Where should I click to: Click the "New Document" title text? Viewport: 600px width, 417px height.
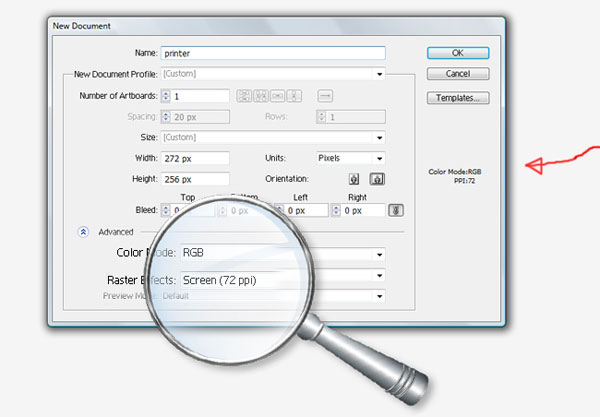pyautogui.click(x=82, y=26)
